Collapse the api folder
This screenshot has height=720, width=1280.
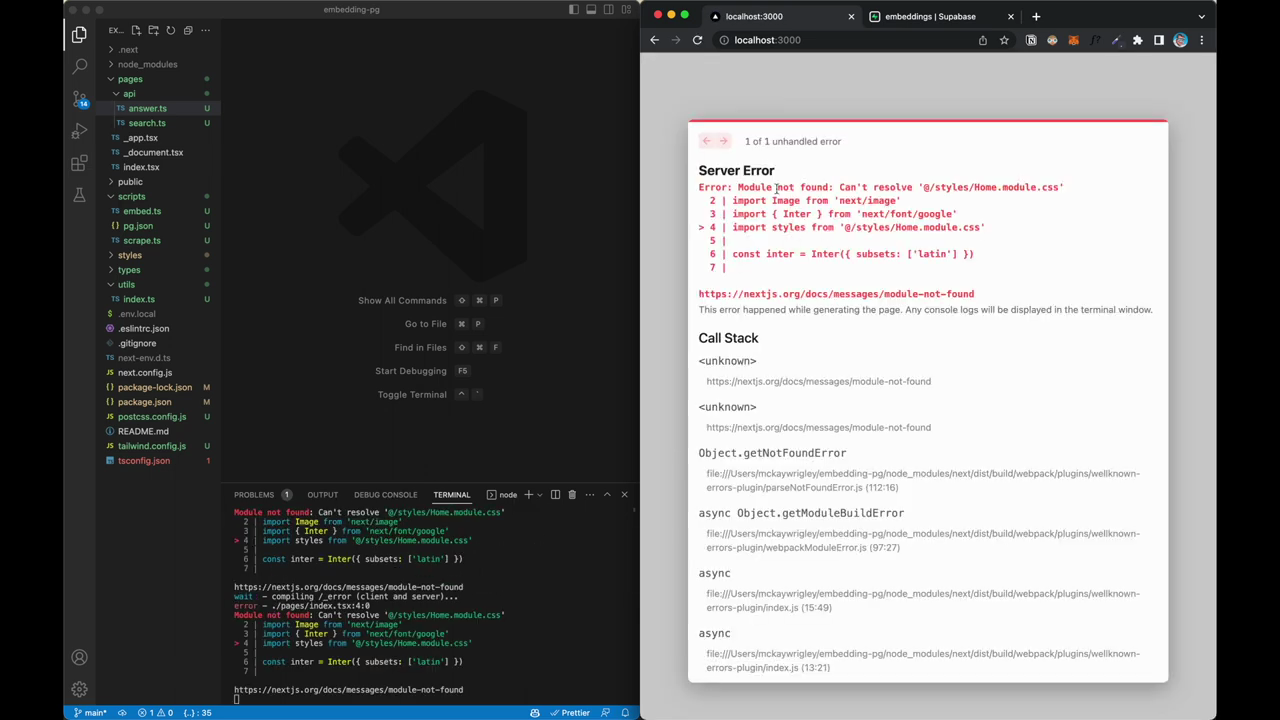129,94
